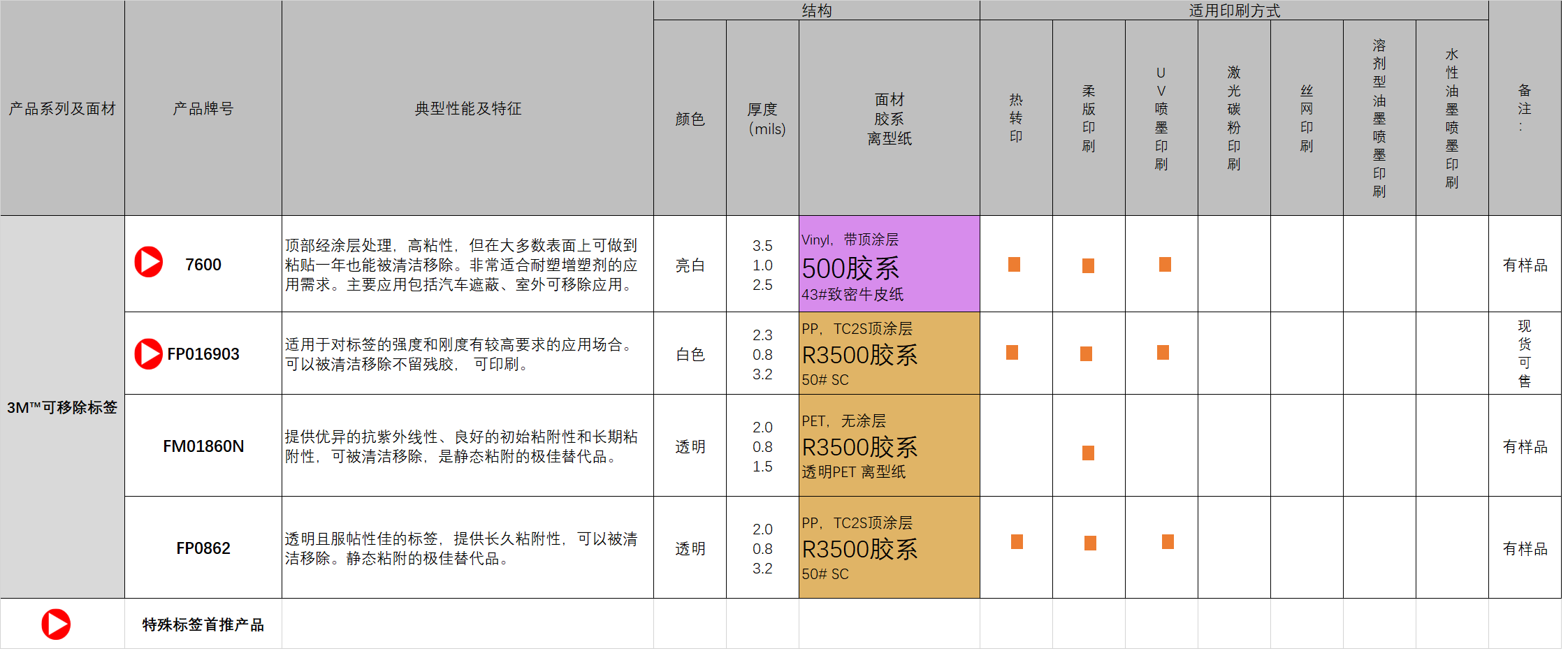Select the 适用印刷方式 group header

tap(1235, 10)
